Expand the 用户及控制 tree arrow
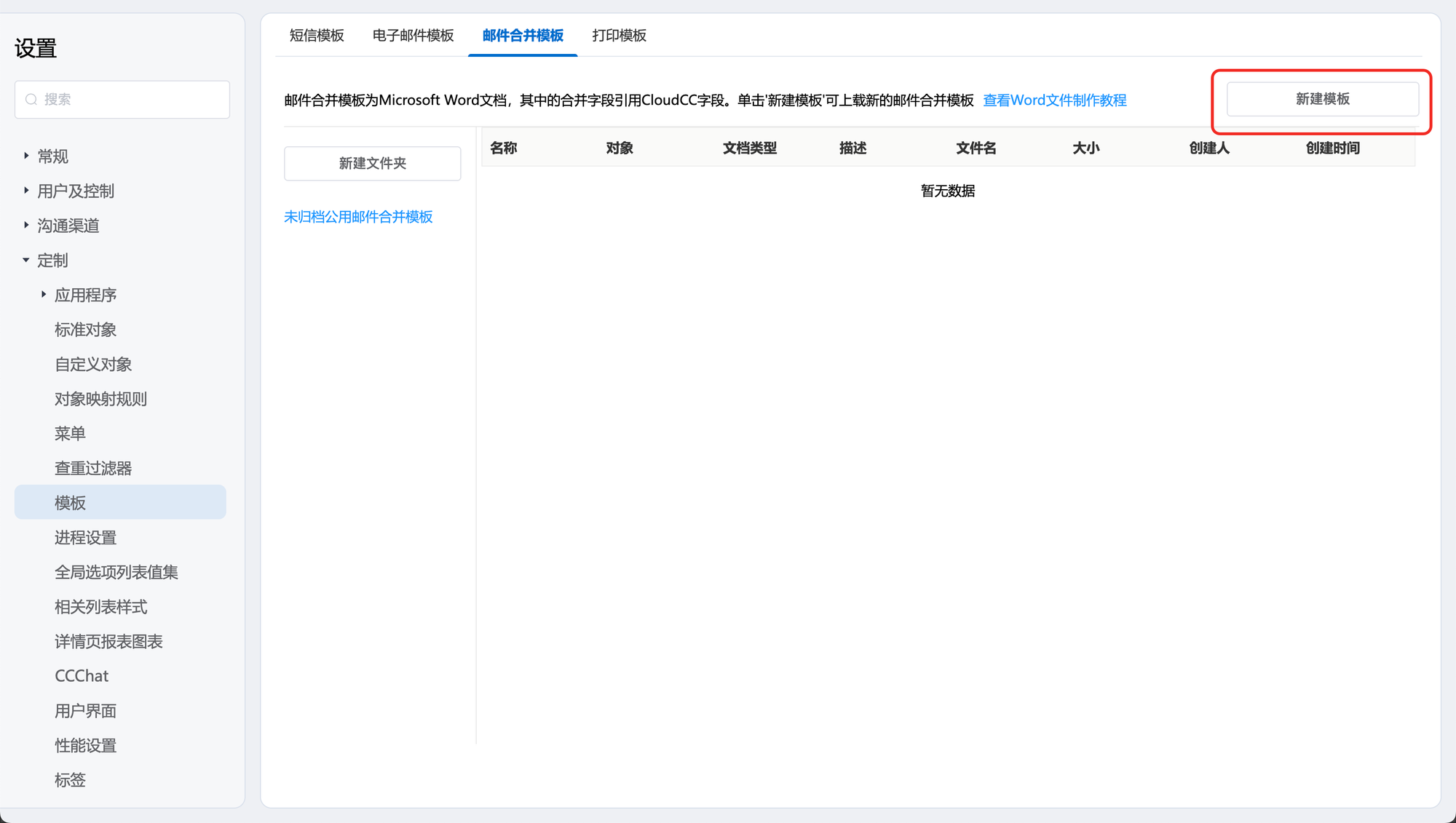This screenshot has height=823, width=1456. (26, 191)
